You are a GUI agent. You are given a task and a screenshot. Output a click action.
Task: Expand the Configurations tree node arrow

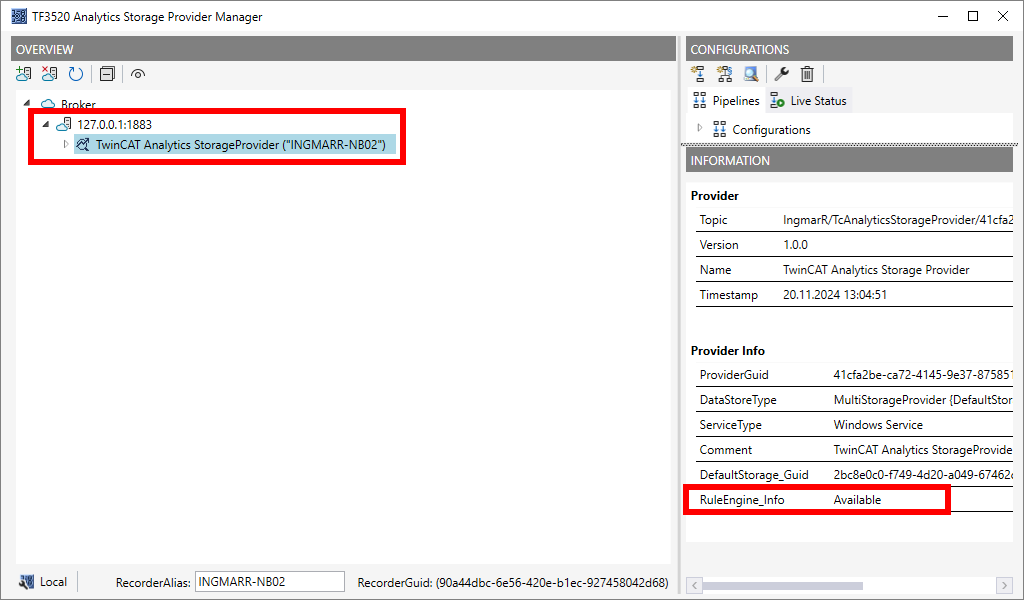(x=699, y=129)
